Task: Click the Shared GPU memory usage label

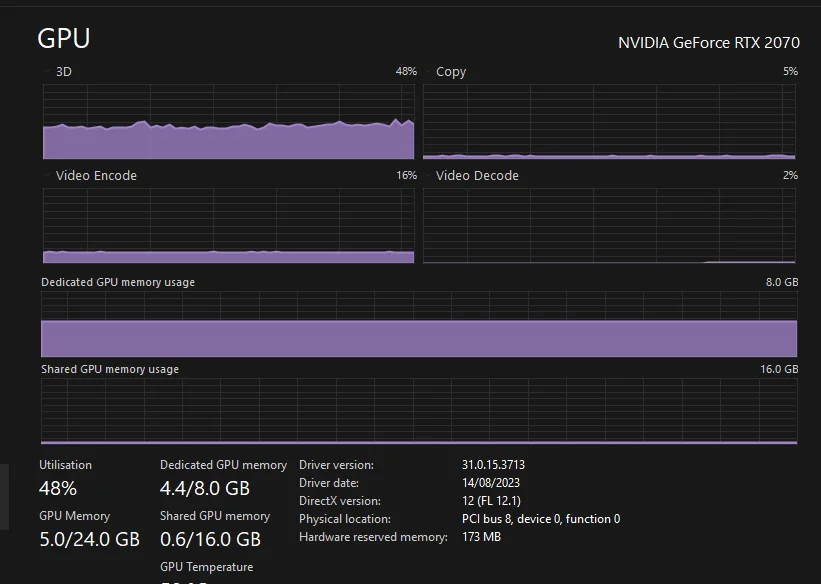Action: pos(110,369)
